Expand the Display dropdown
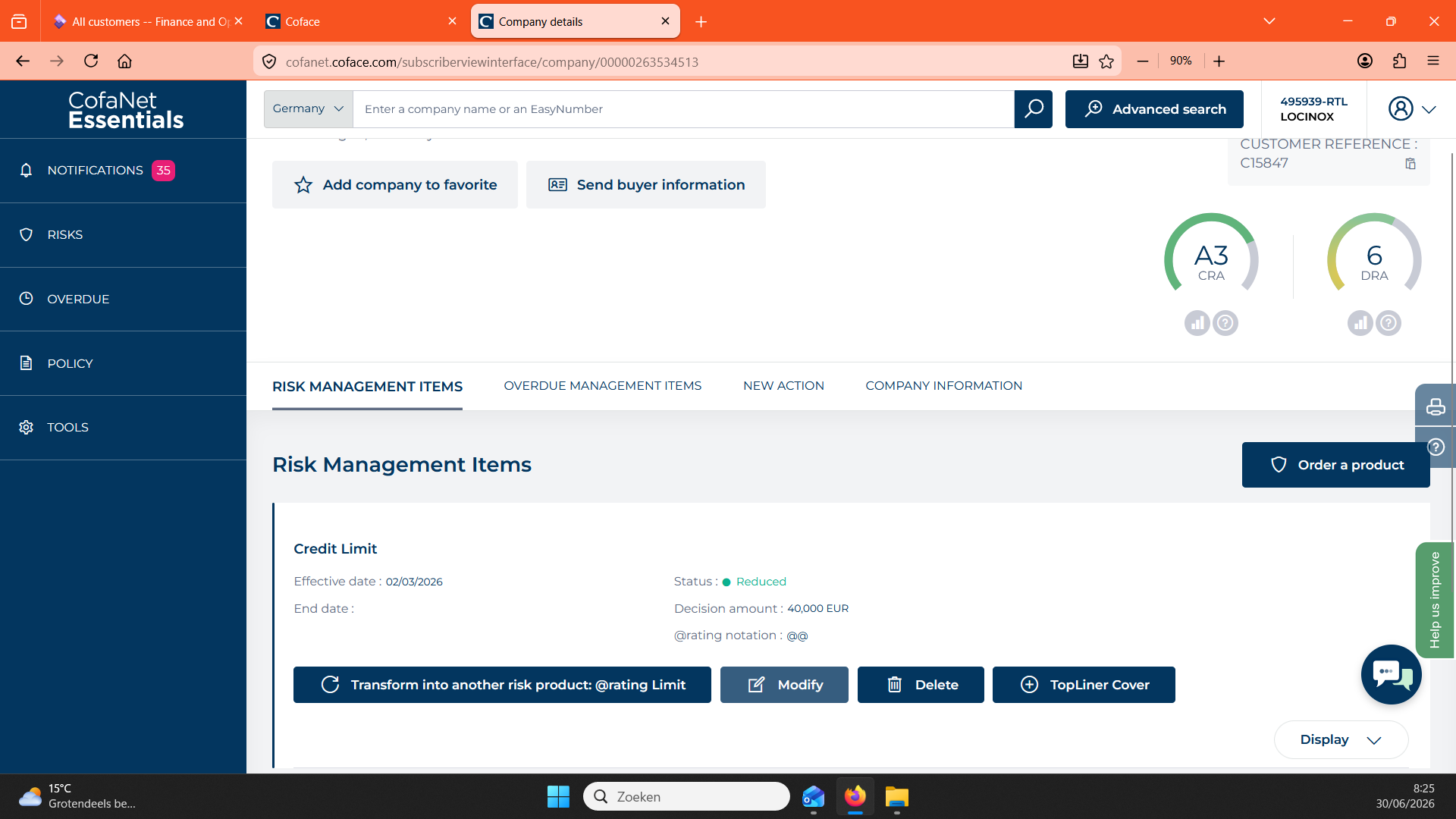Image resolution: width=1456 pixels, height=819 pixels. coord(1341,740)
